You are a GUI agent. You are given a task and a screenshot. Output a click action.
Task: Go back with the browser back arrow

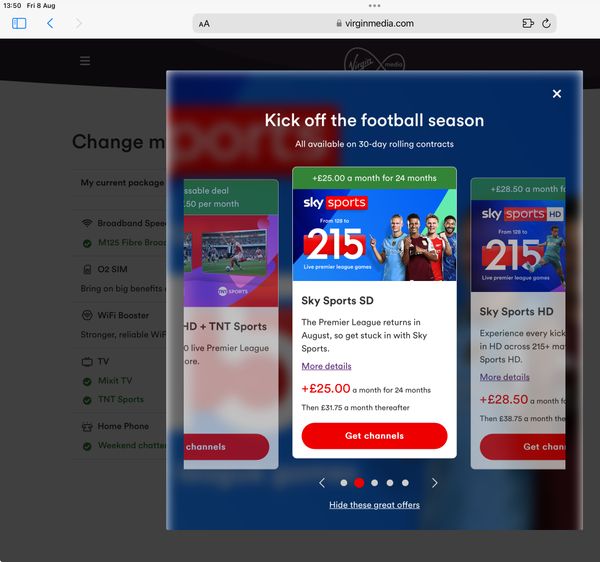pos(50,23)
